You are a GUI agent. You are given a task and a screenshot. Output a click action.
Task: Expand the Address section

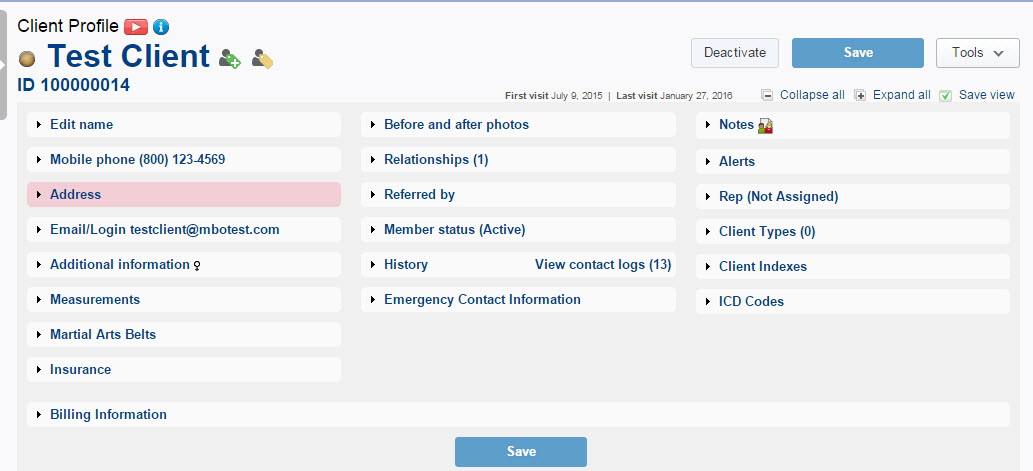pos(184,194)
